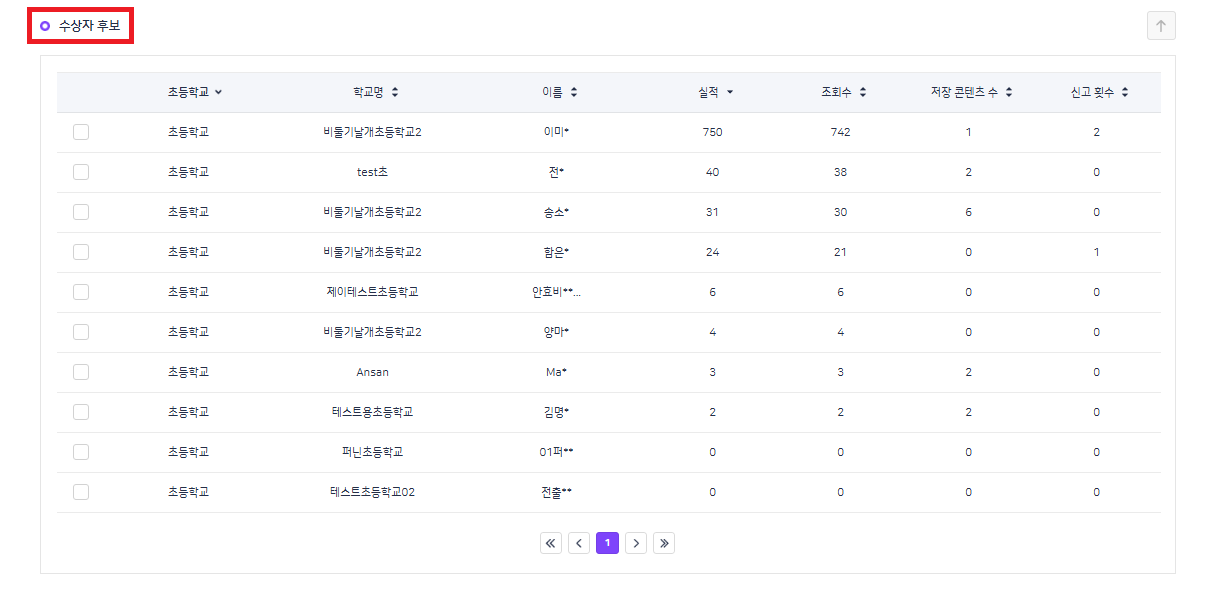This screenshot has height=594, width=1207.
Task: Open the 초등학교 school-type dropdown header
Action: point(195,92)
